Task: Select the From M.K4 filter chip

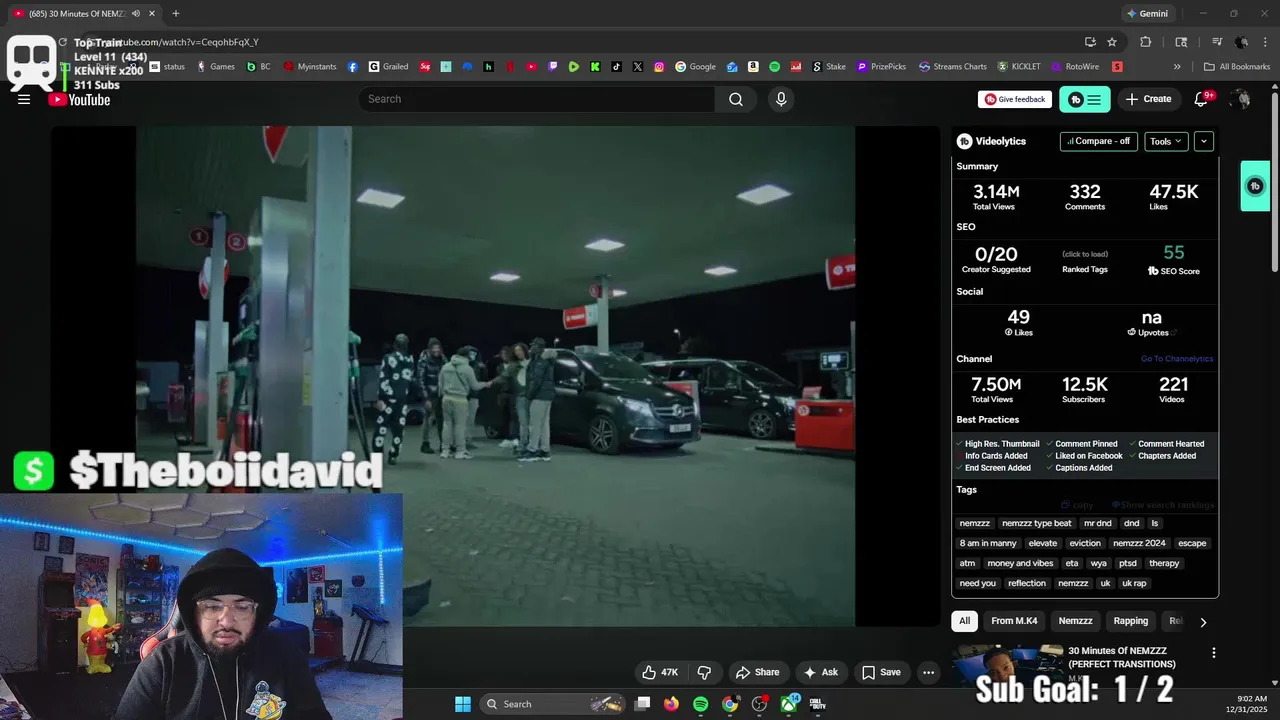Action: coord(1014,621)
